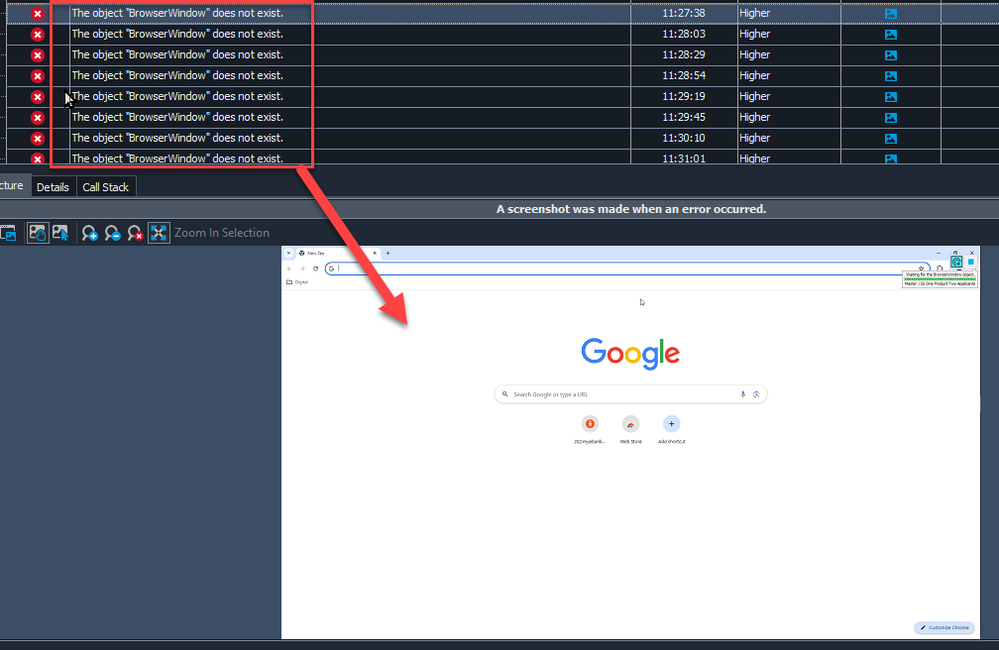The image size is (999, 650).
Task: Click the error icon in the 11:29:45 row
Action: [x=38, y=118]
